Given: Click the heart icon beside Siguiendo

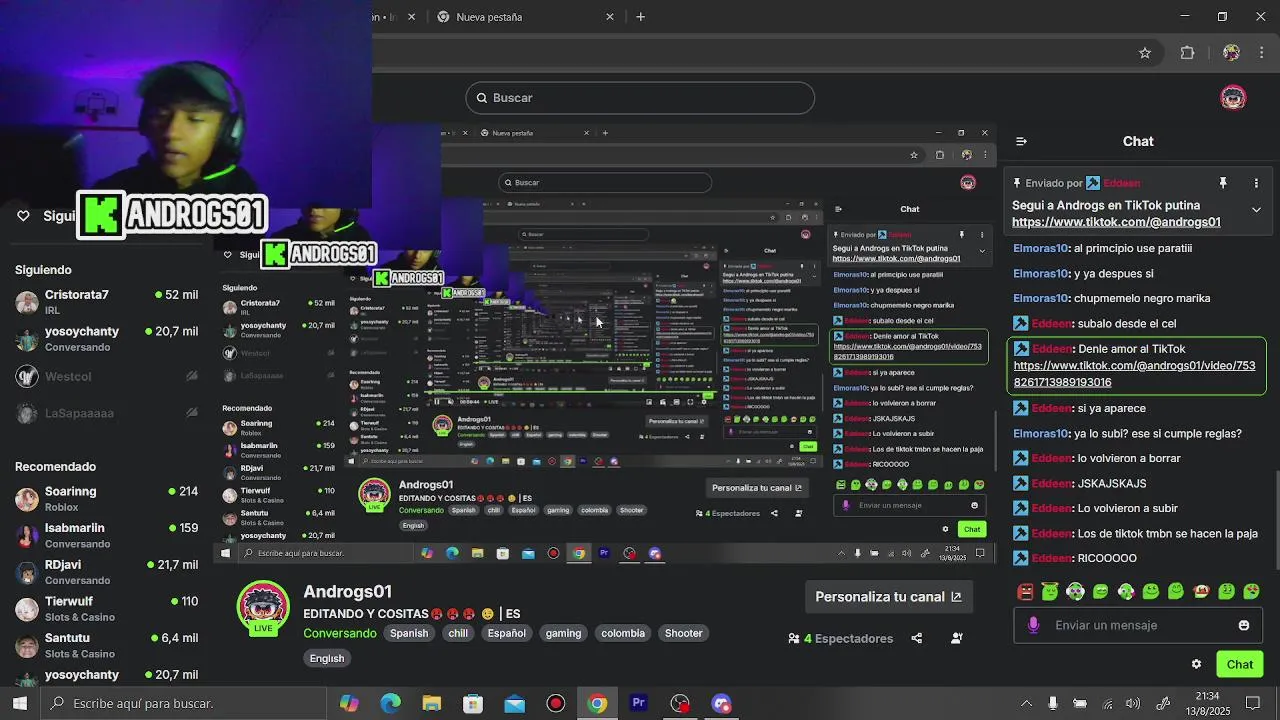Looking at the screenshot, I should (23, 215).
